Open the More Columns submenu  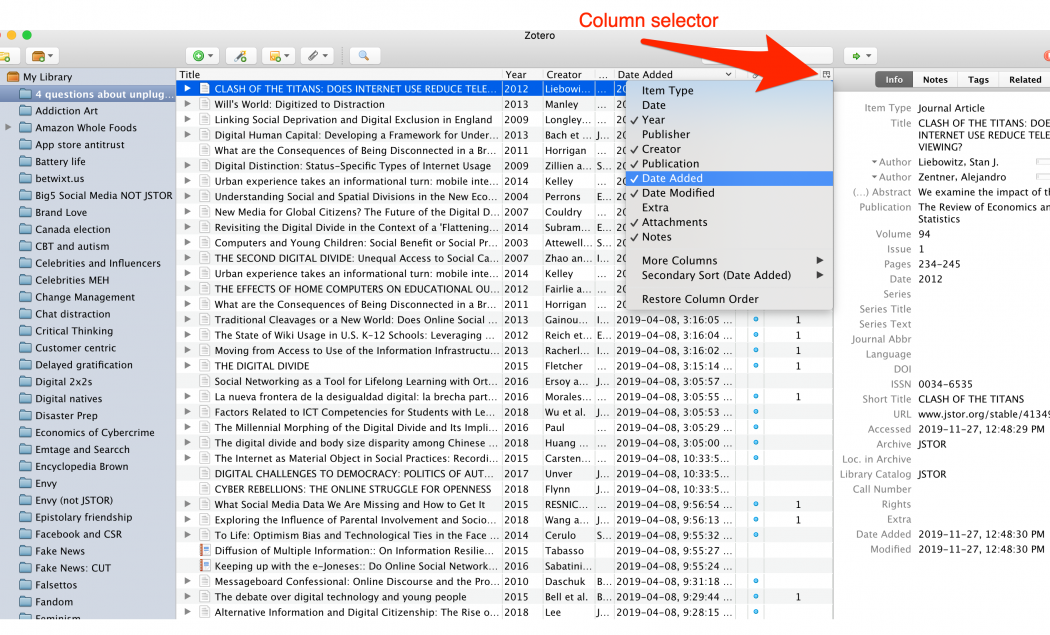729,261
